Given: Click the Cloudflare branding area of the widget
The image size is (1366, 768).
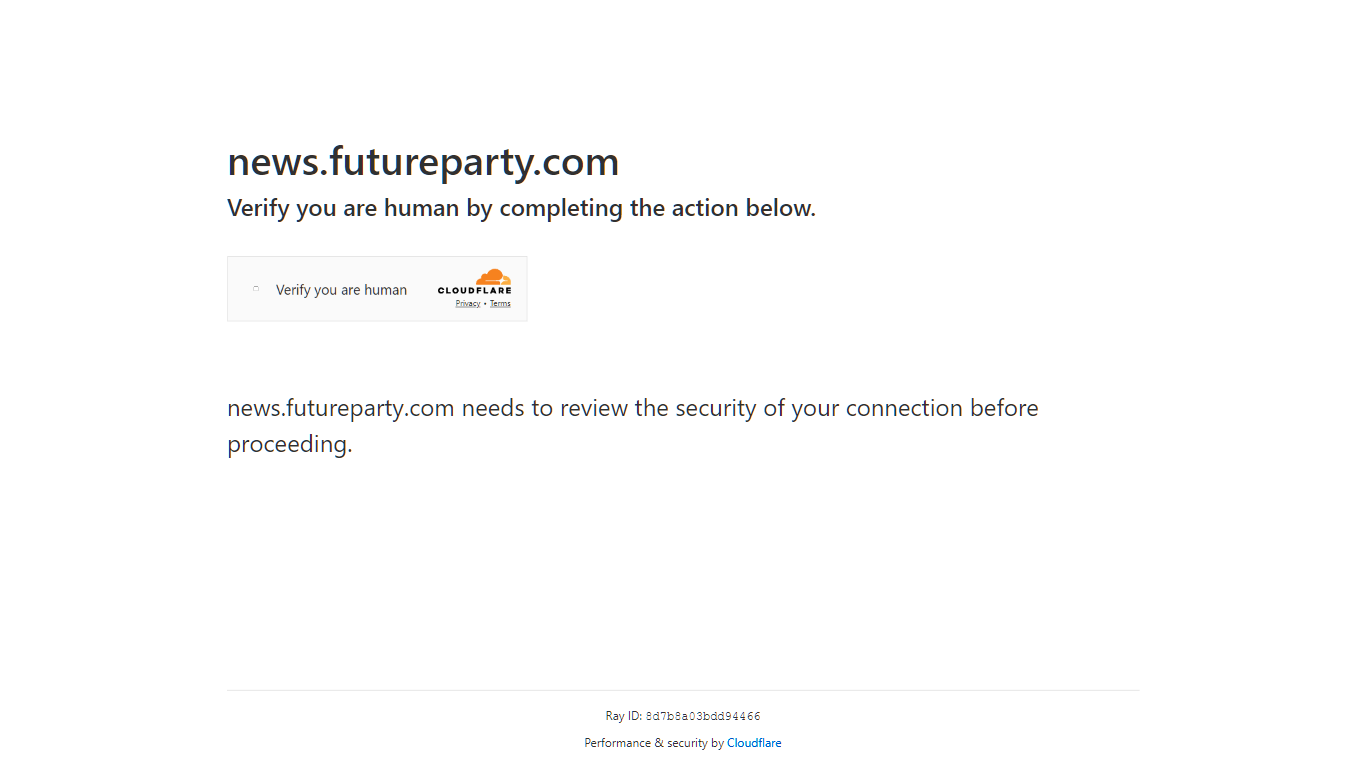Looking at the screenshot, I should point(475,289).
